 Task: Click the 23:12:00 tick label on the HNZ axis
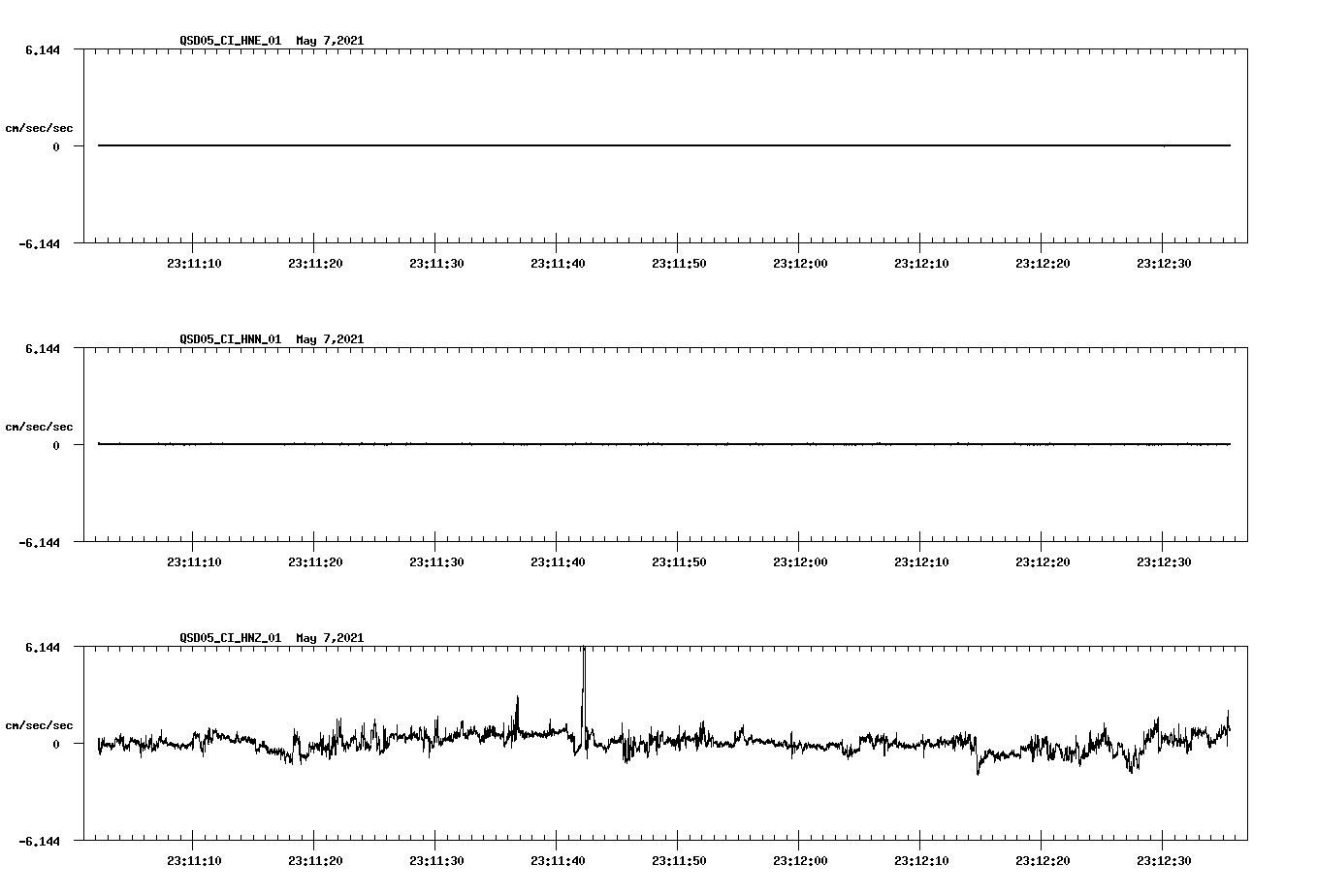(799, 860)
